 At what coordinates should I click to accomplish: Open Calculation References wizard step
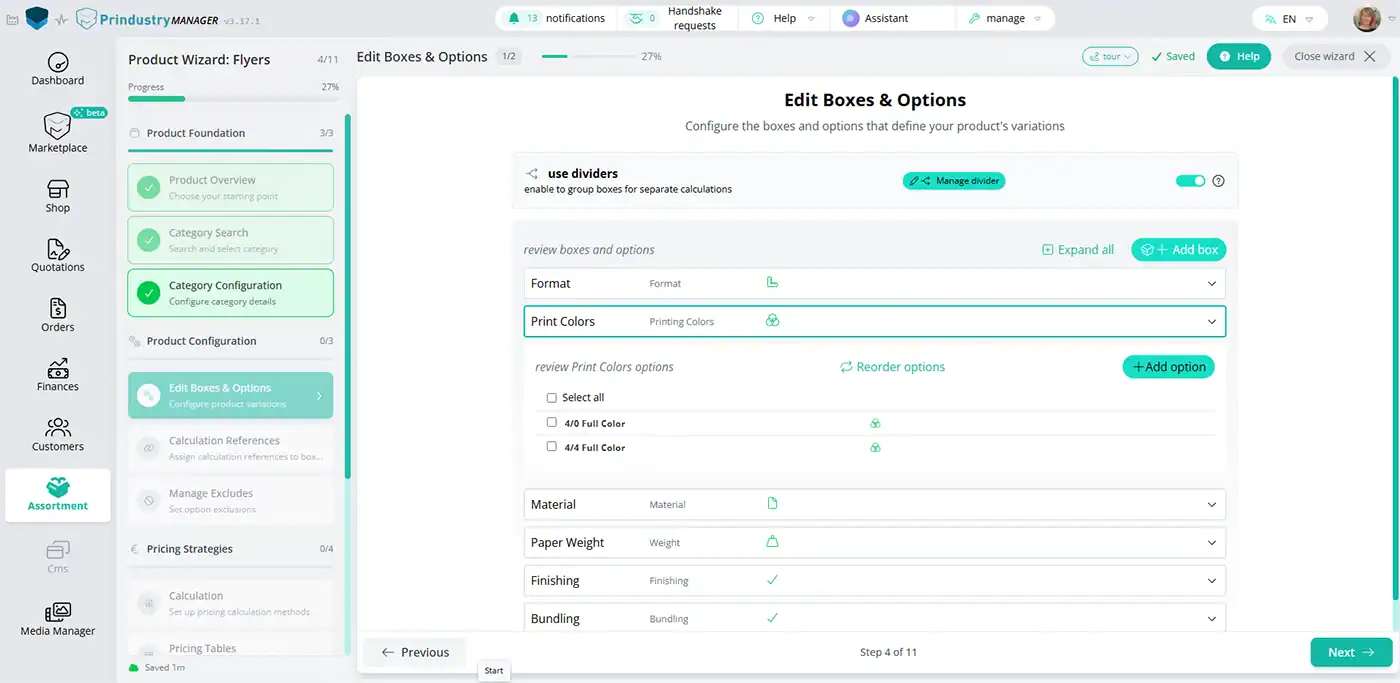click(230, 448)
